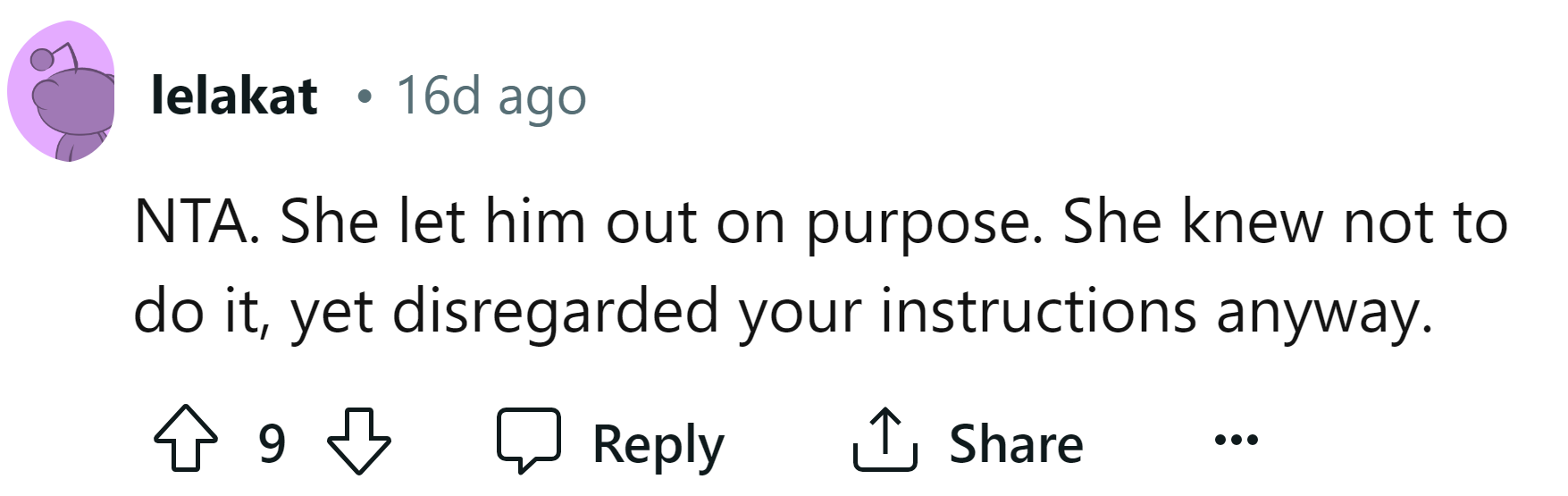Click the word "disregarded" in the comment
The height and width of the screenshot is (496, 1568).
point(556,313)
